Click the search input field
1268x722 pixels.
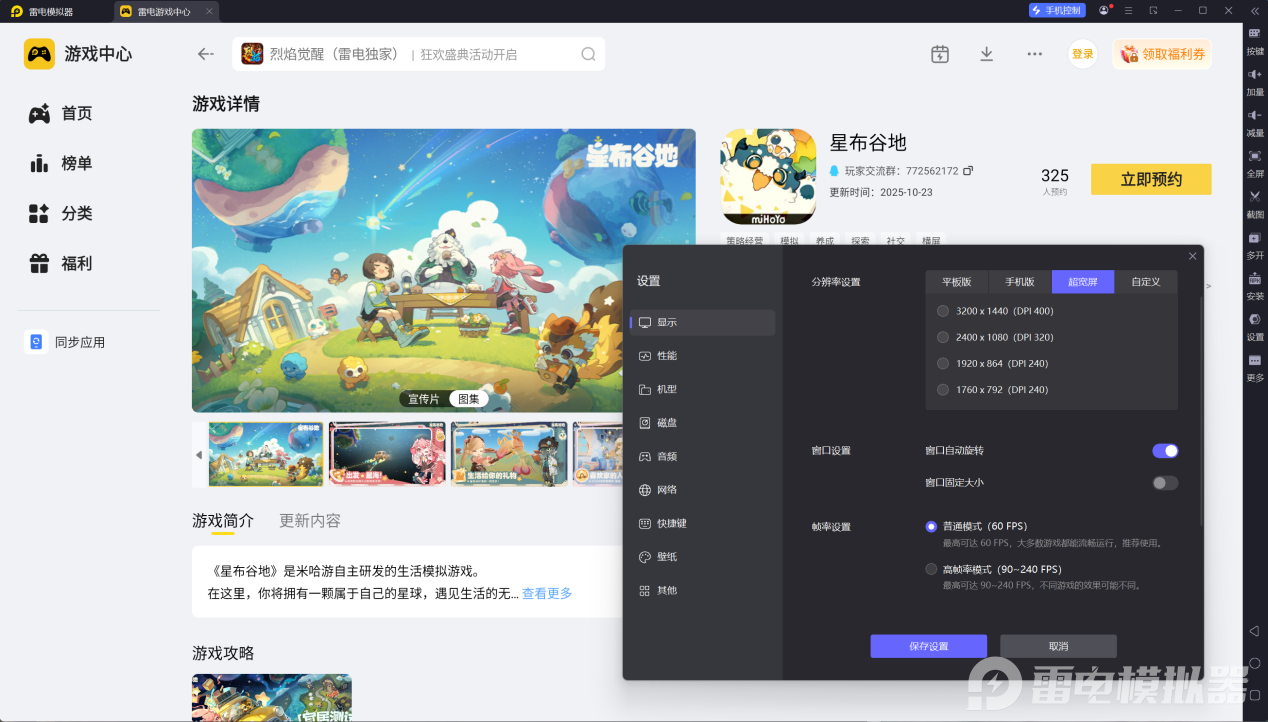[x=418, y=54]
